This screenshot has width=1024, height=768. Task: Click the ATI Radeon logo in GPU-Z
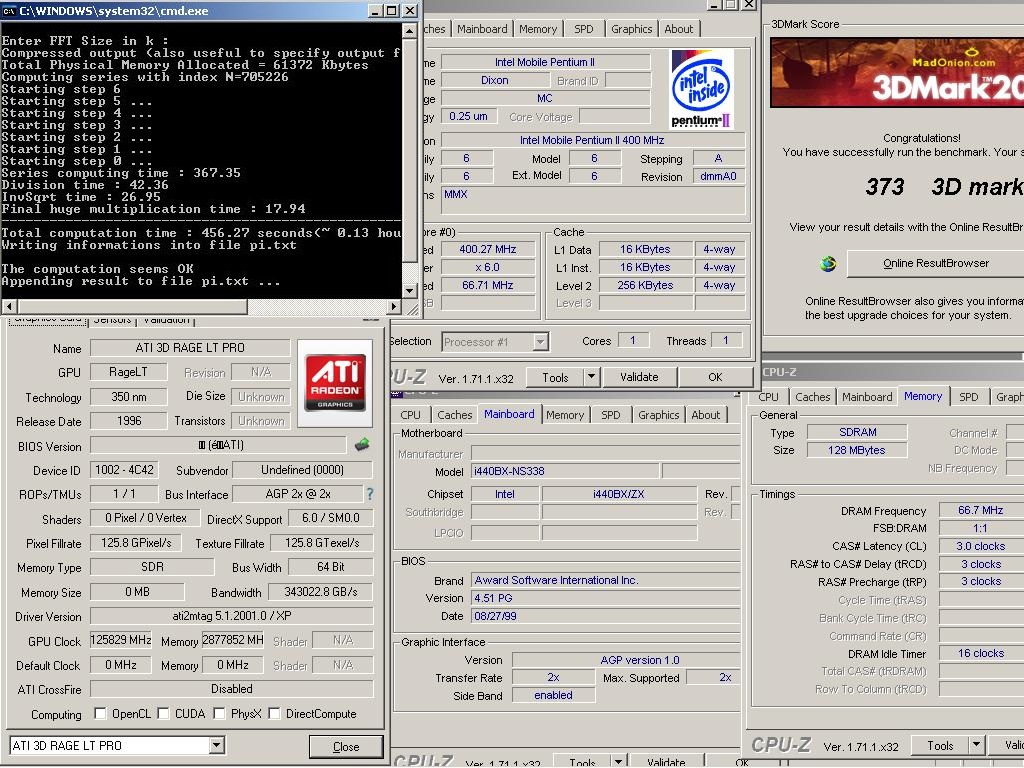coord(335,383)
